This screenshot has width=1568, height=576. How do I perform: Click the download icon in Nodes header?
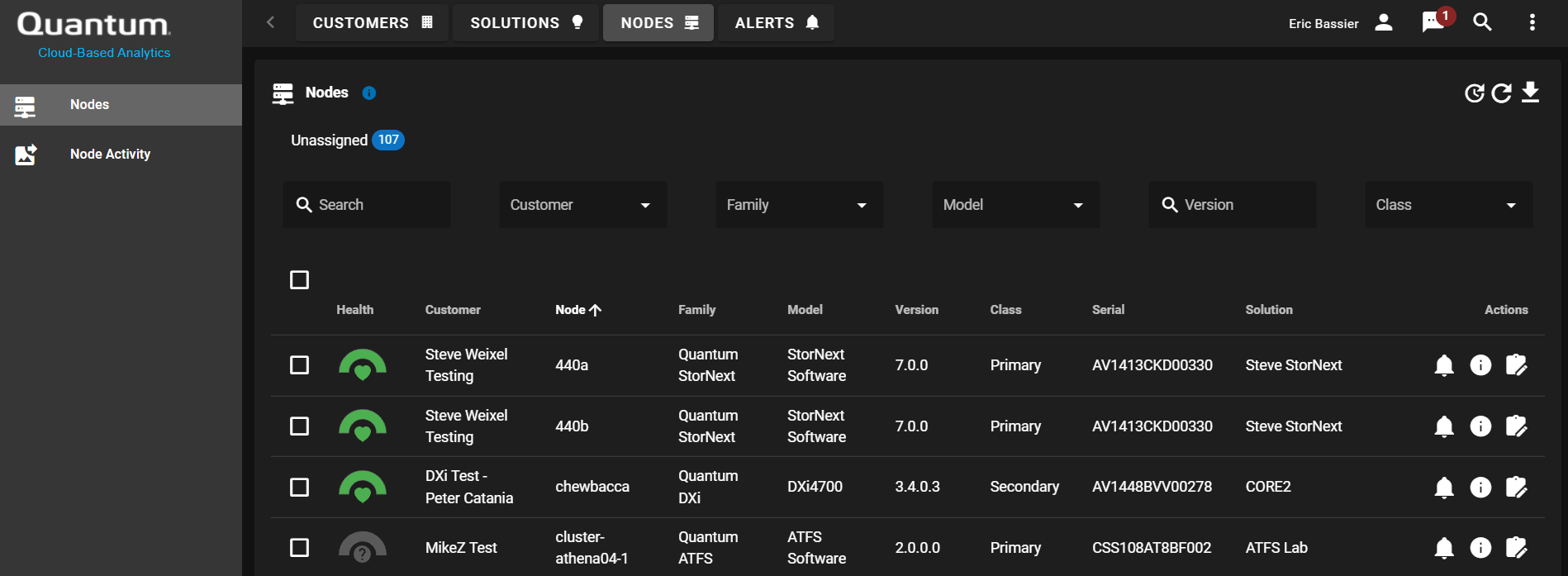click(1530, 93)
